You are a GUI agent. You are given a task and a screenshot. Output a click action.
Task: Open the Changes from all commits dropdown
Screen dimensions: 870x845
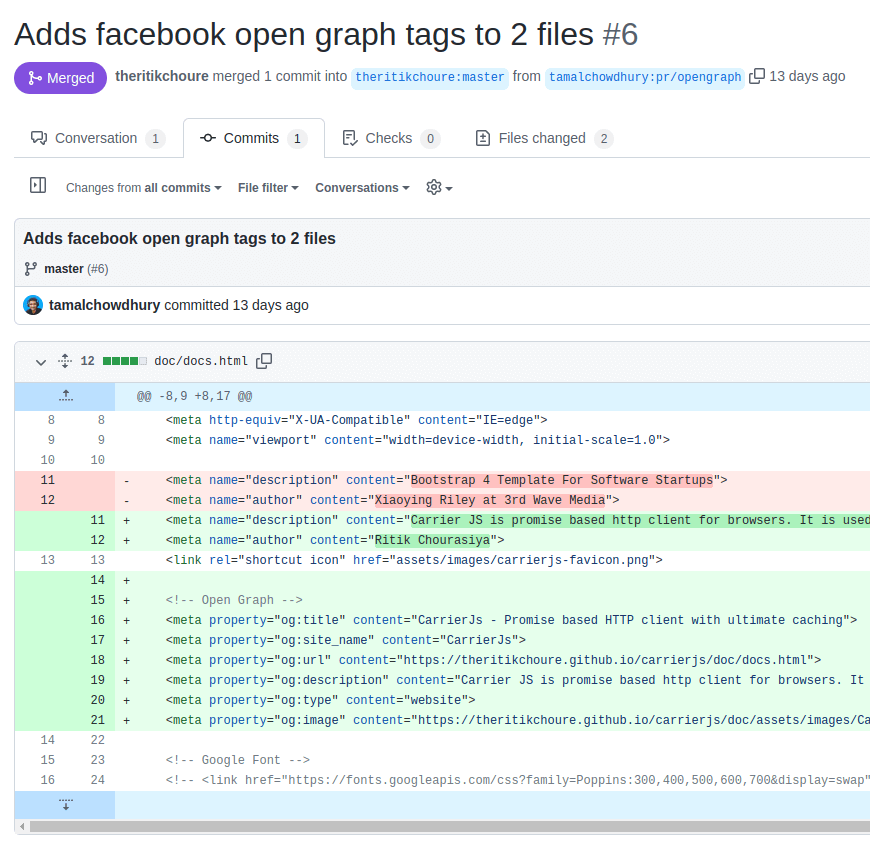(144, 188)
